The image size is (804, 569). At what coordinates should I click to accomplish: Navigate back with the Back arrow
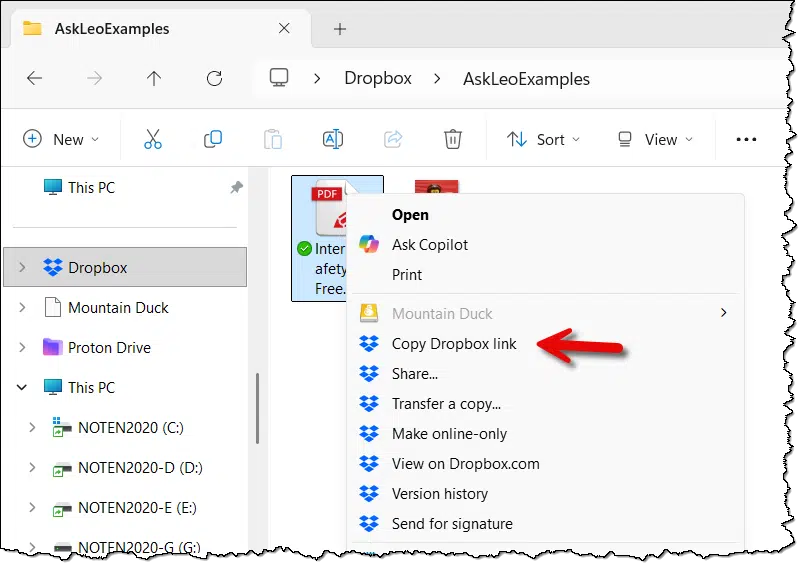click(x=34, y=78)
